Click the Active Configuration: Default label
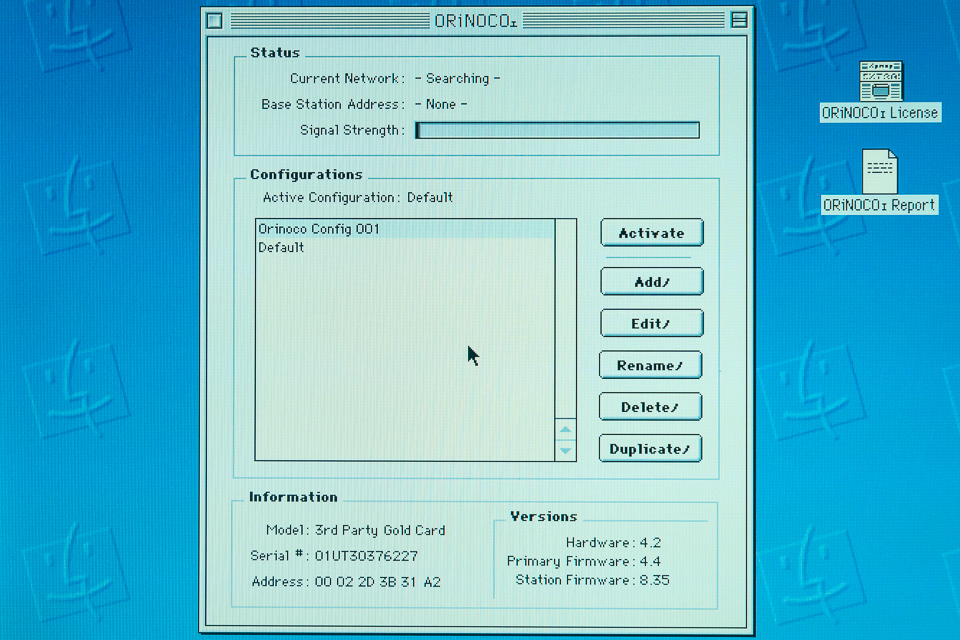This screenshot has width=960, height=640. click(x=358, y=197)
